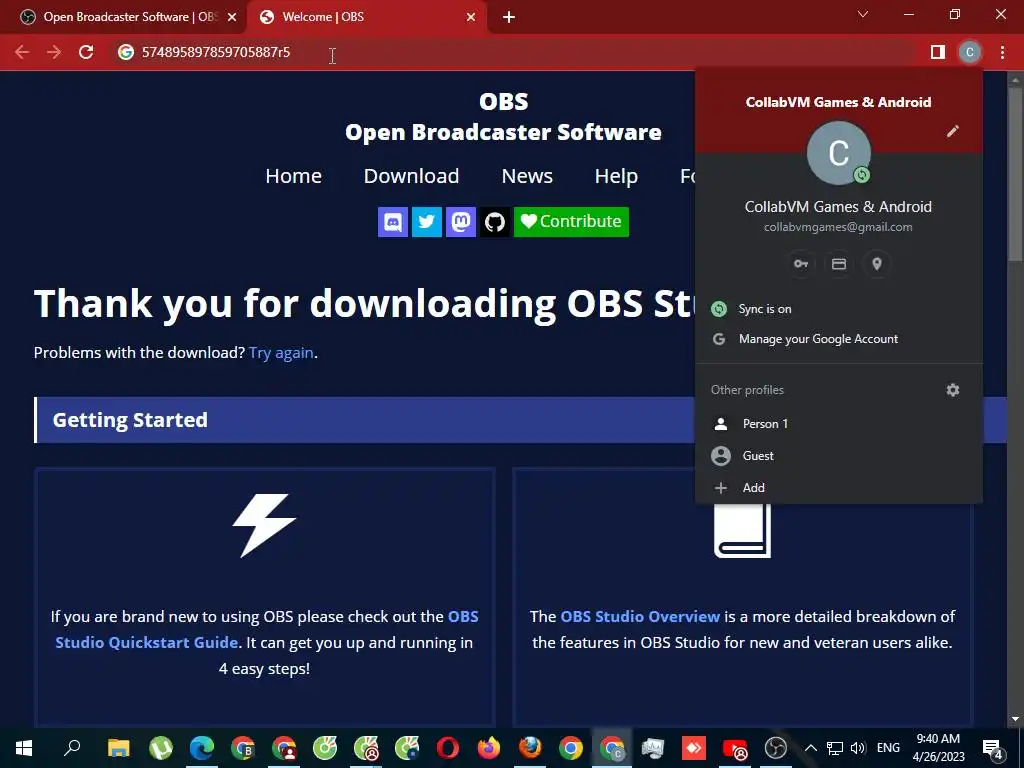Open the volume control tray icon
Screen dimensions: 1024x768
pos(858,748)
